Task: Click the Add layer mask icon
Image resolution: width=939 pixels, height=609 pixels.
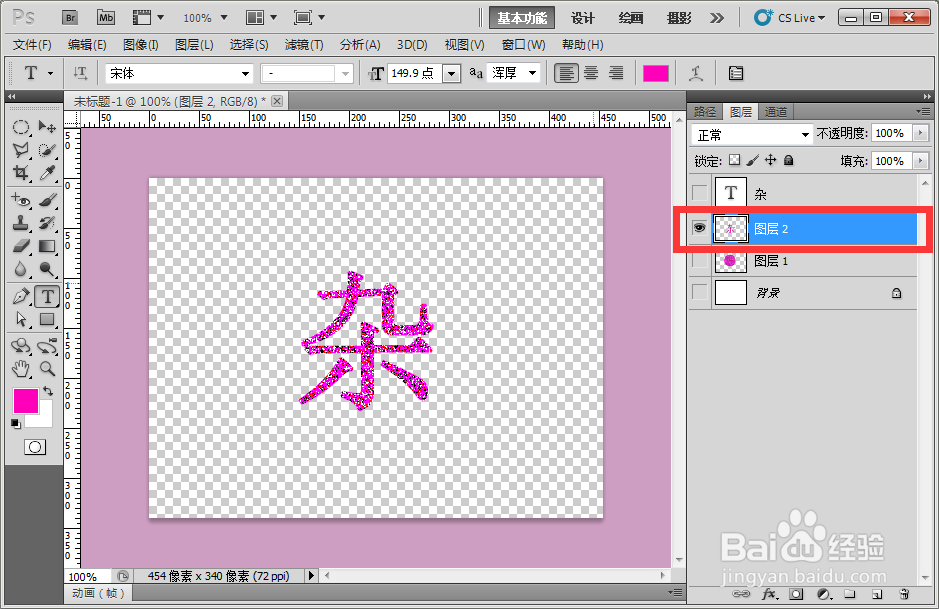Action: point(796,596)
